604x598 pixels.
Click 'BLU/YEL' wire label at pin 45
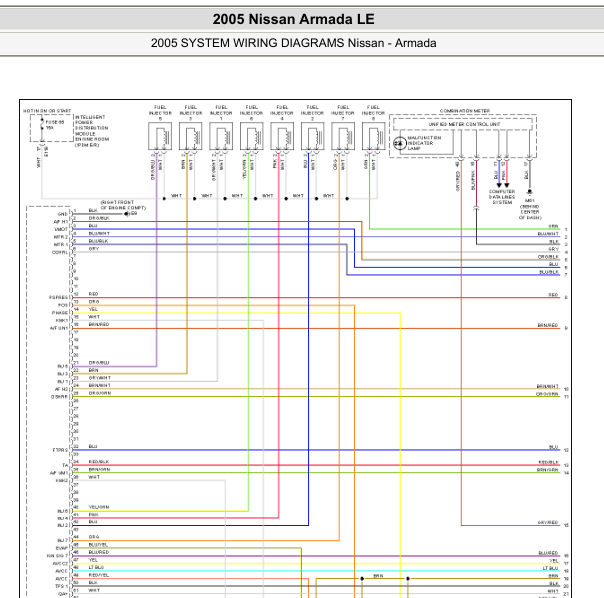tap(98, 545)
